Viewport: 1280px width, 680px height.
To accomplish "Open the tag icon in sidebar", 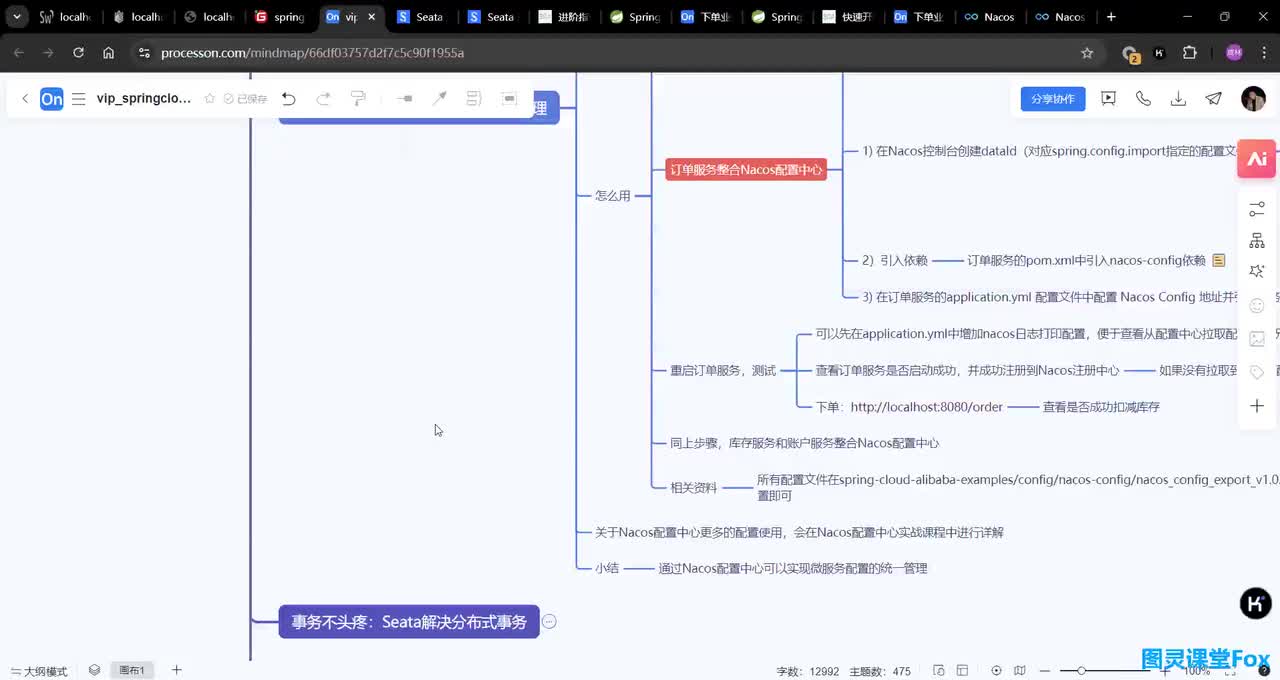I will pyautogui.click(x=1257, y=372).
